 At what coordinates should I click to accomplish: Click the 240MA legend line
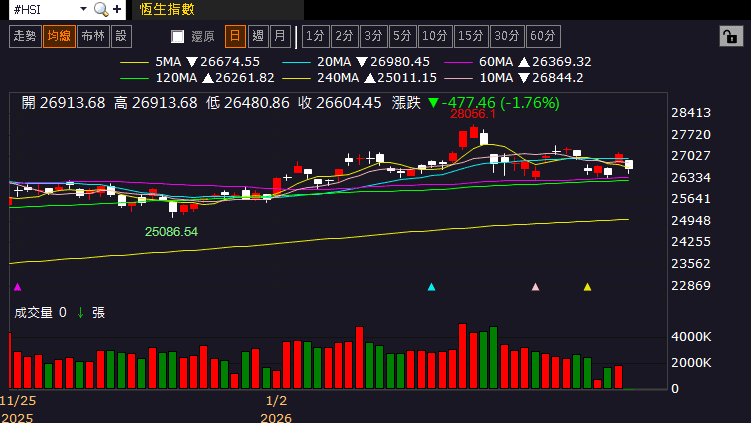[x=296, y=78]
